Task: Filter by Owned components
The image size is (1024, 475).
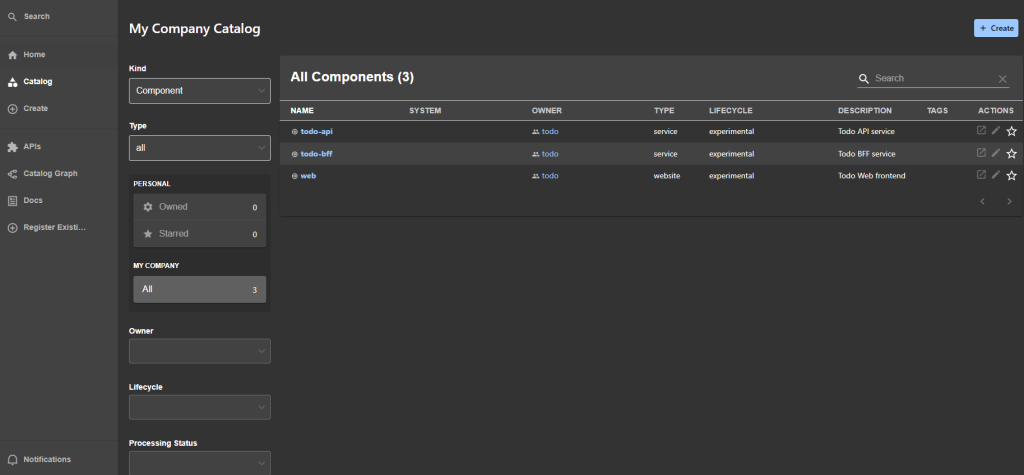Action: 200,207
